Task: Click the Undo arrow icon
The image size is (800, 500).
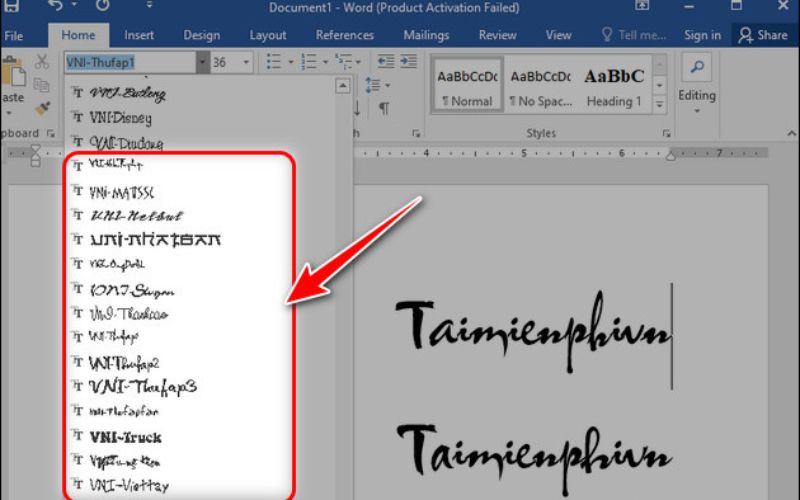Action: tap(55, 5)
